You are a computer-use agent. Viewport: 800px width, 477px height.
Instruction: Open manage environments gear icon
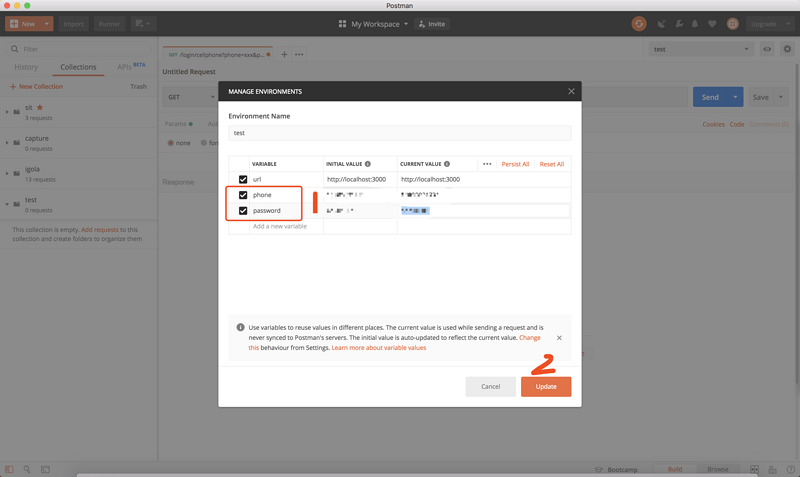coord(787,49)
